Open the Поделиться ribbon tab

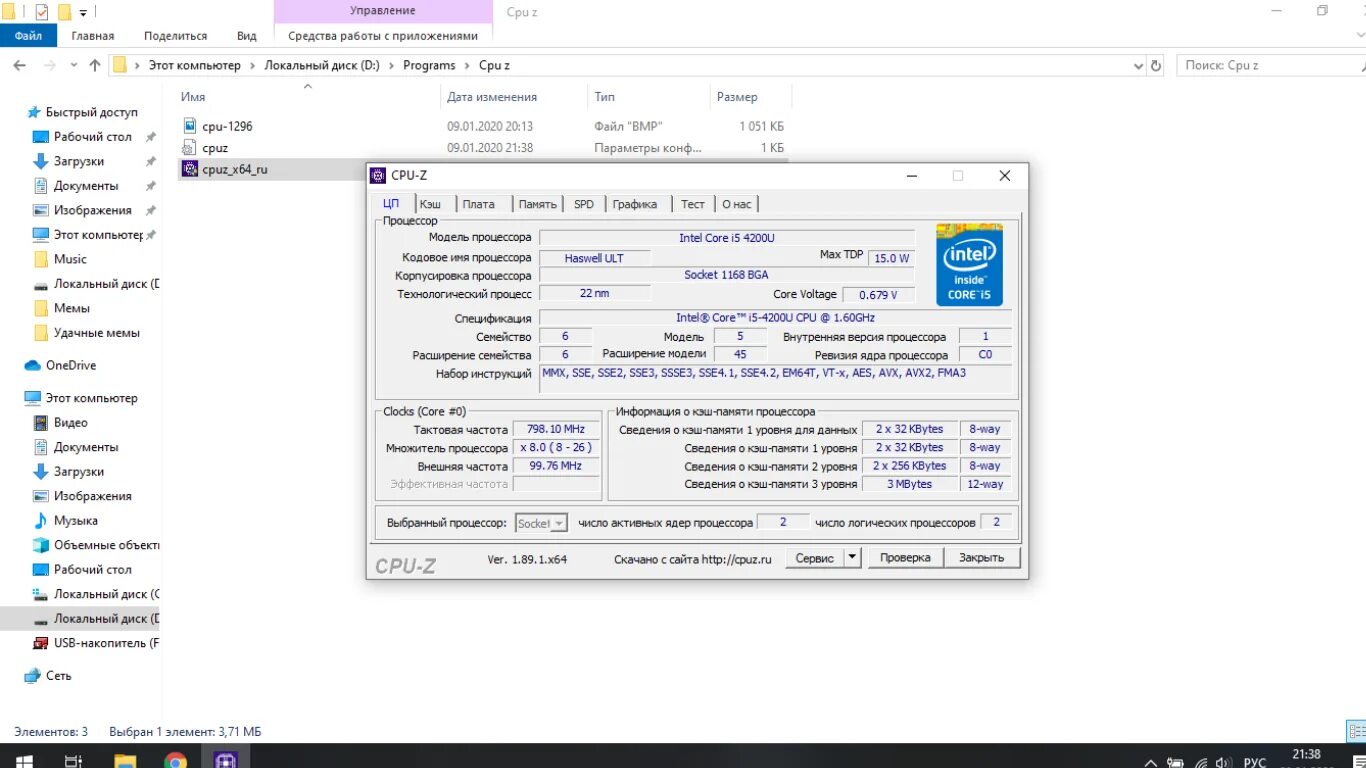coord(175,35)
